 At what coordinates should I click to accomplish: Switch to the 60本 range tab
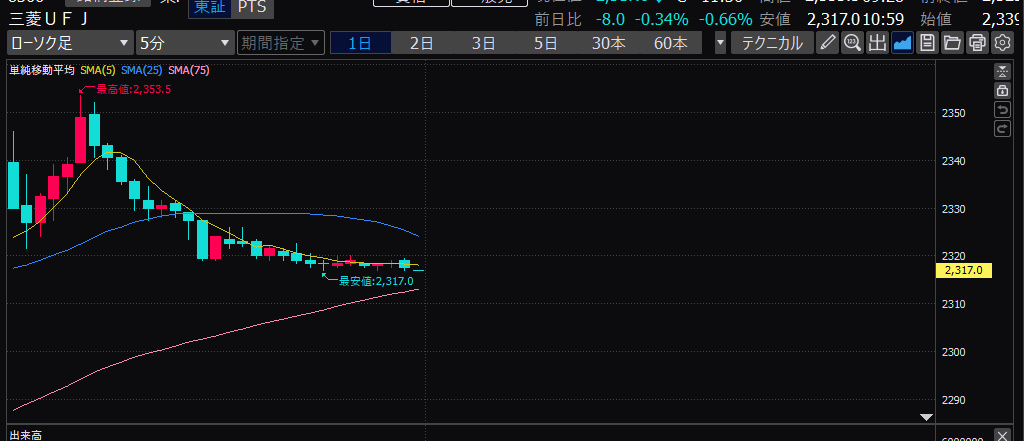670,43
